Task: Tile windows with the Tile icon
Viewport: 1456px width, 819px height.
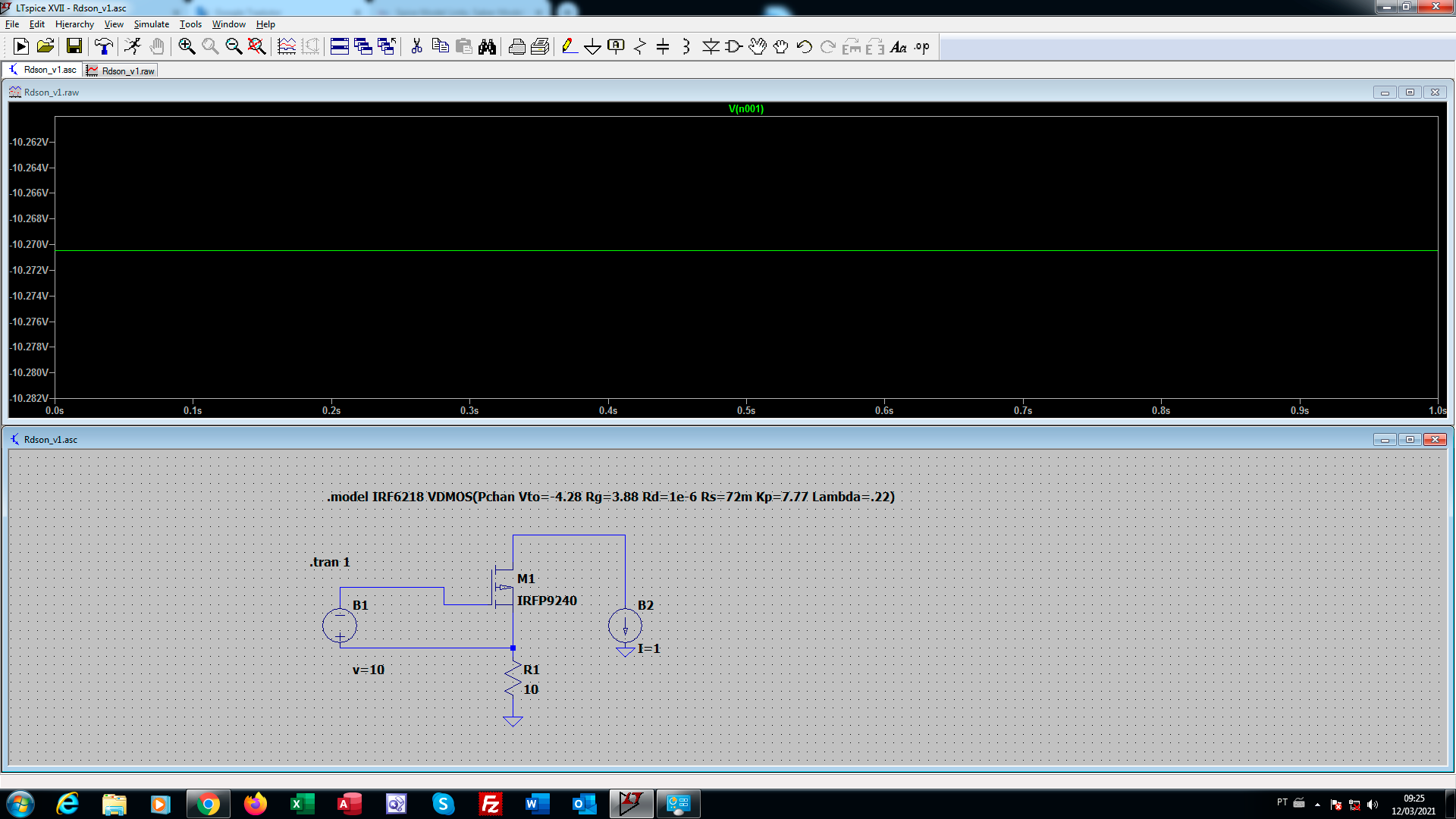Action: 340,47
